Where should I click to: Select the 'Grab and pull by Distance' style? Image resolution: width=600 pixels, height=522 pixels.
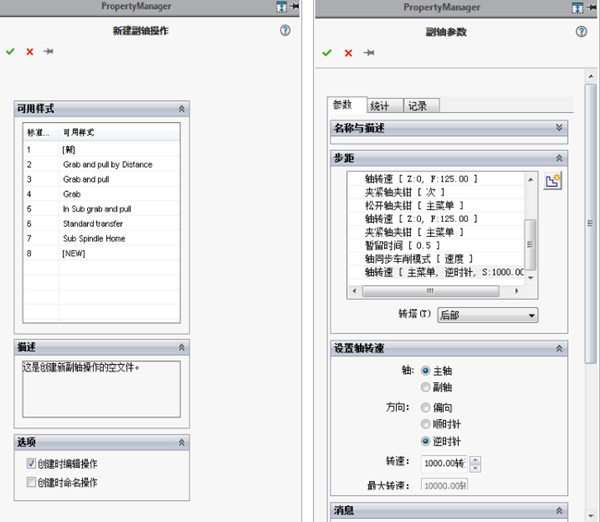coord(107,164)
